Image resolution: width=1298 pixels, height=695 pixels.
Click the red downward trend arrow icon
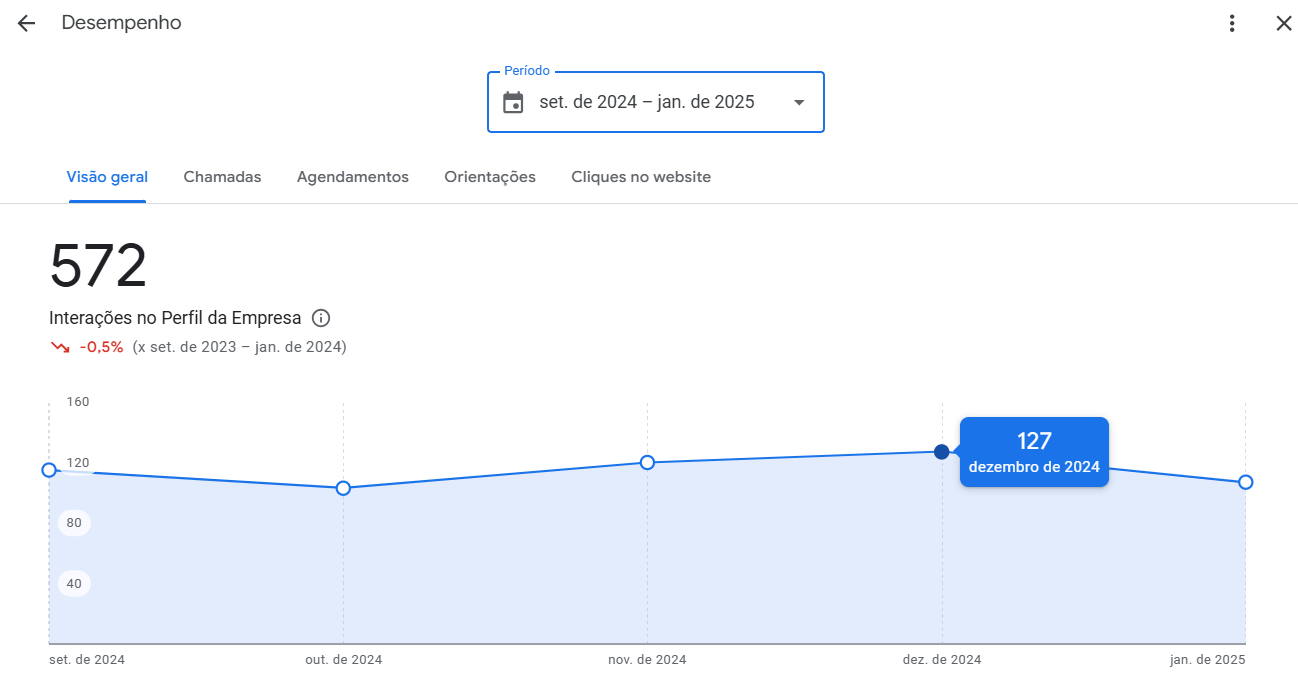(x=60, y=347)
